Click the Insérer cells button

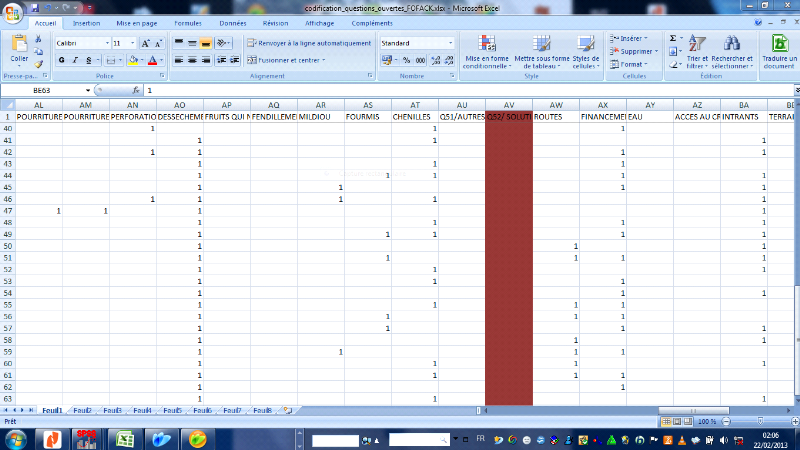[629, 38]
